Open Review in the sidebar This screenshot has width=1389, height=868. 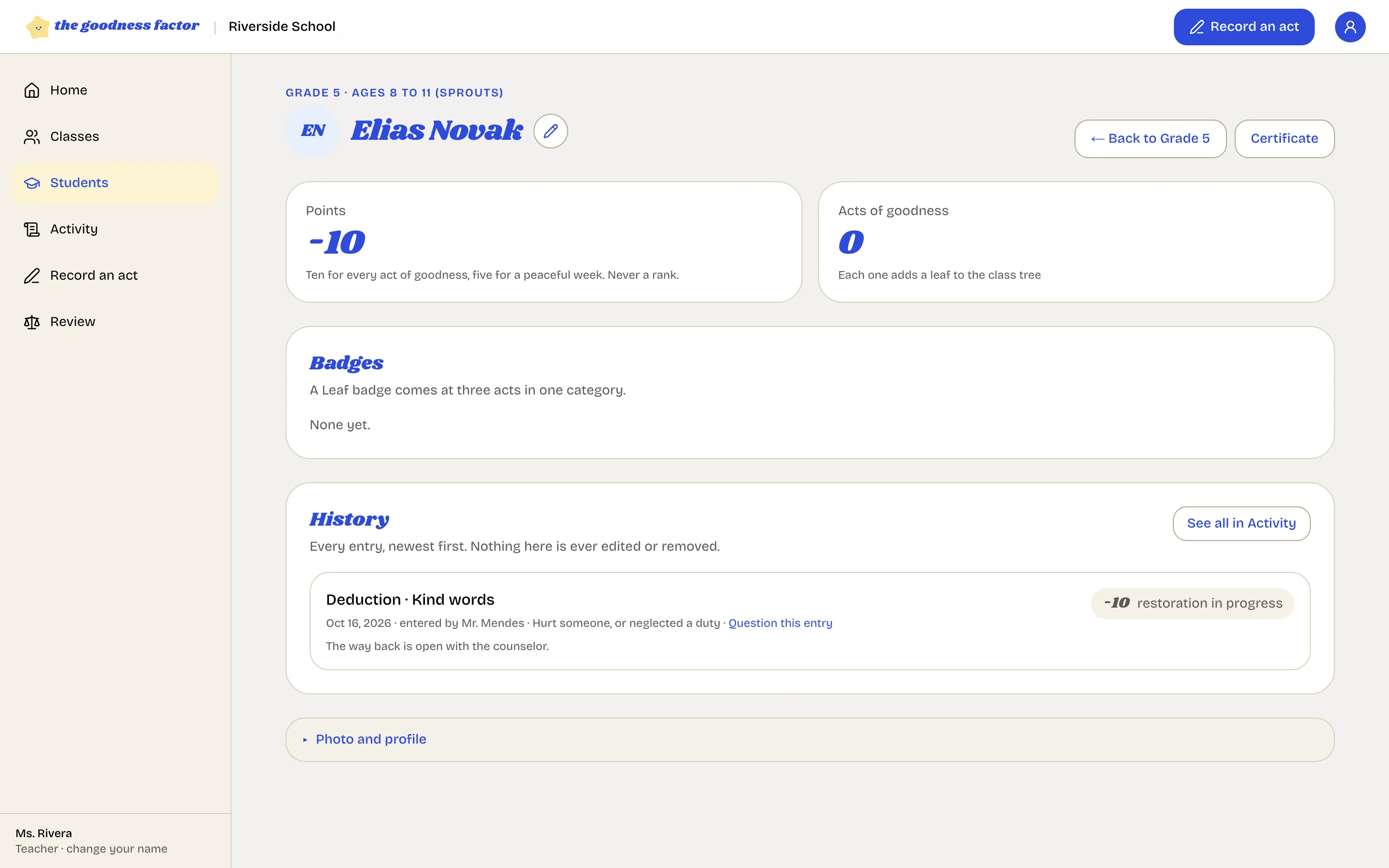pos(115,322)
